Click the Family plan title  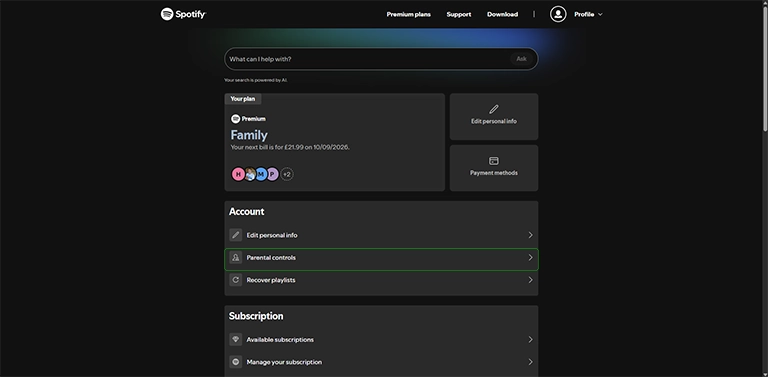(x=249, y=135)
